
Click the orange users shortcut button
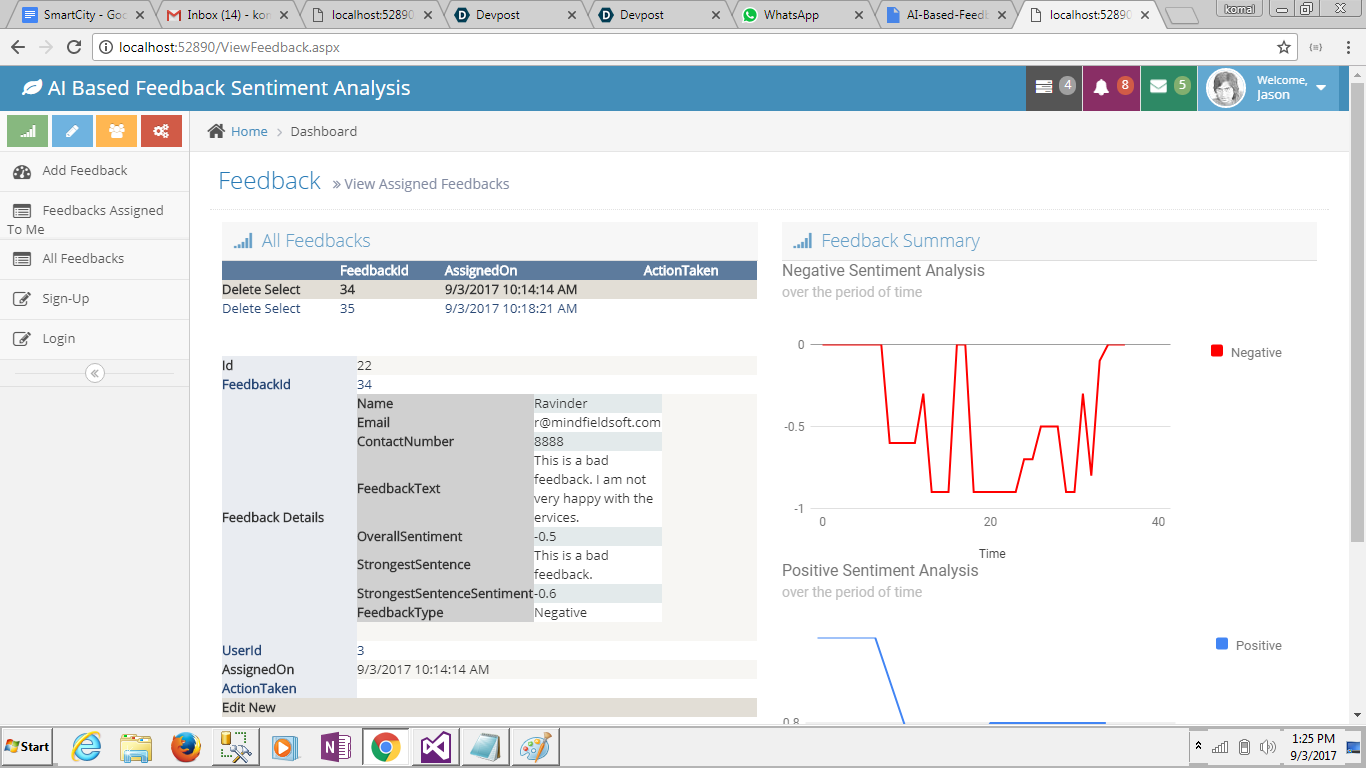click(x=117, y=131)
